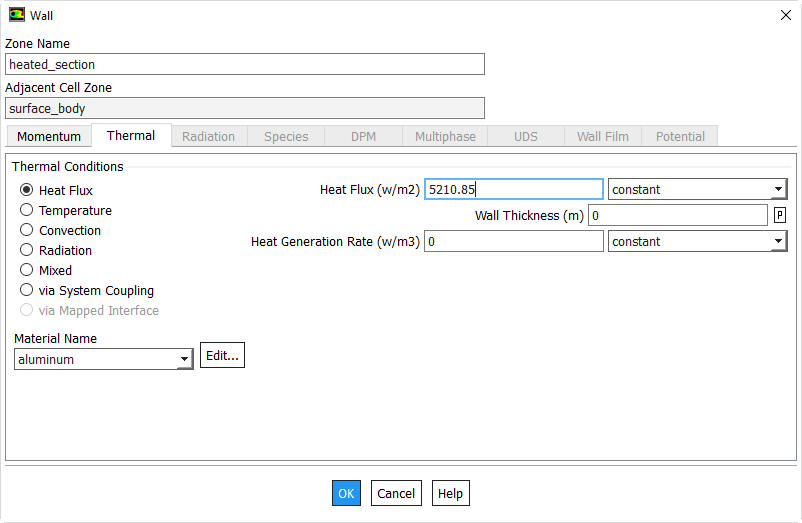
Task: Open the Multiphase tab
Action: (445, 137)
